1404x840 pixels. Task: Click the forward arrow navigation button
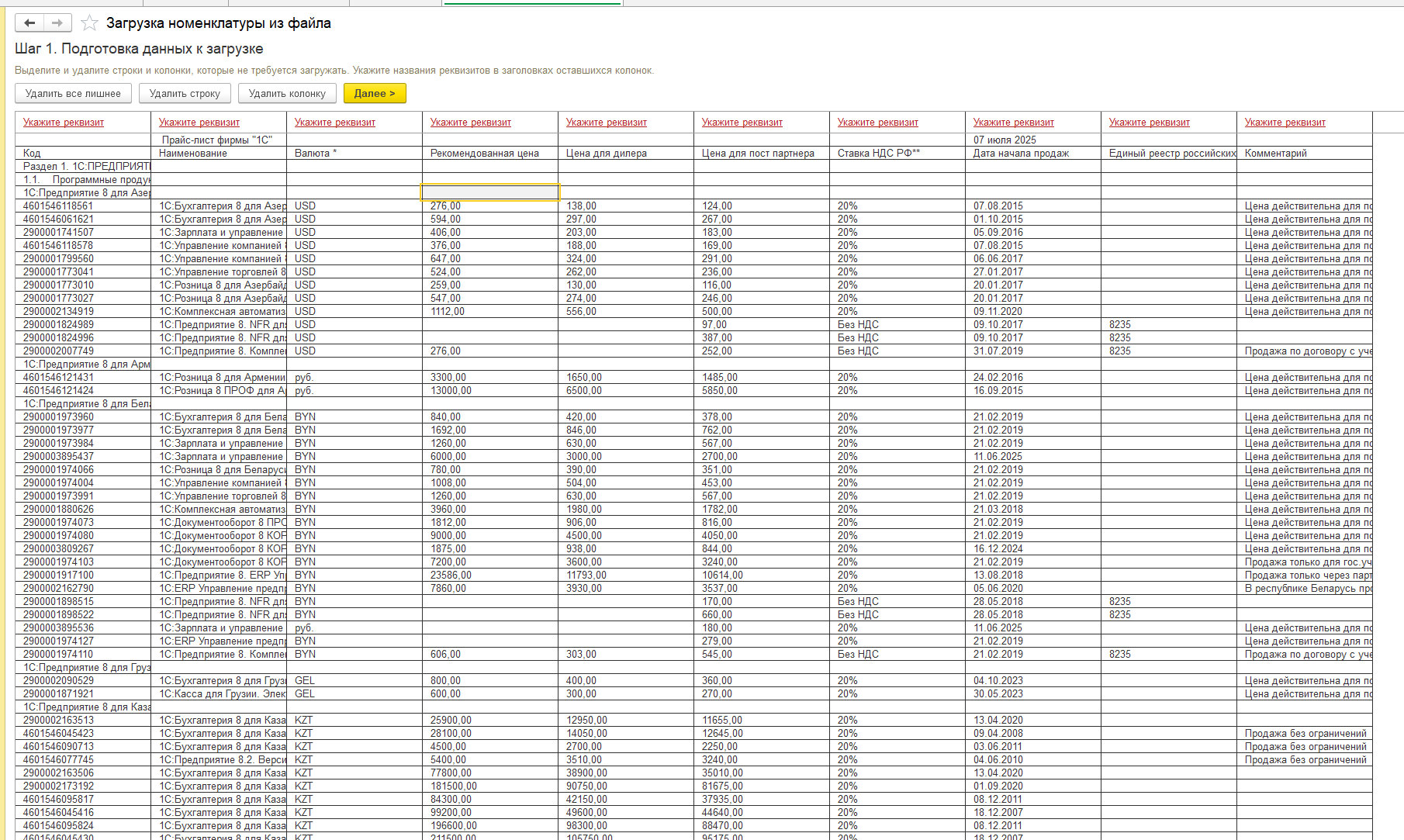pyautogui.click(x=57, y=23)
